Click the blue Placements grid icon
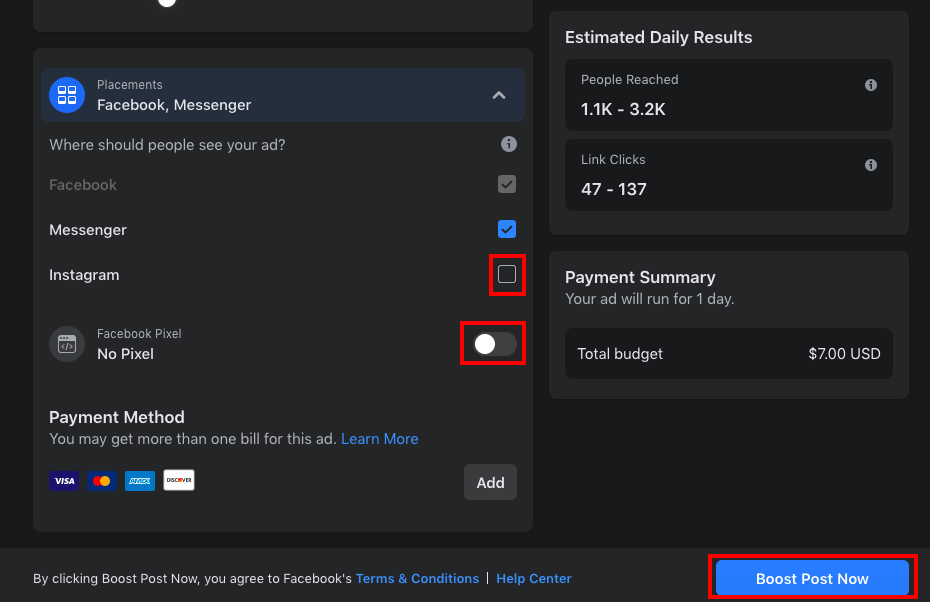930x602 pixels. 66,95
